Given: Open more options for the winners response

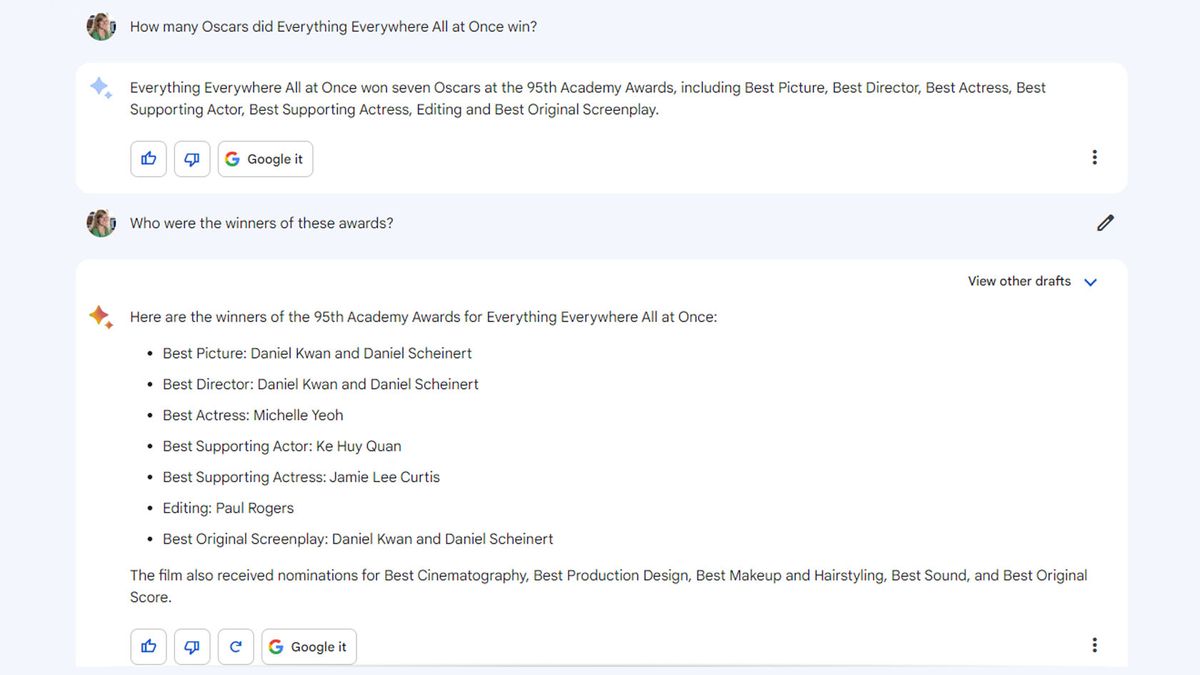Looking at the screenshot, I should pyautogui.click(x=1094, y=645).
